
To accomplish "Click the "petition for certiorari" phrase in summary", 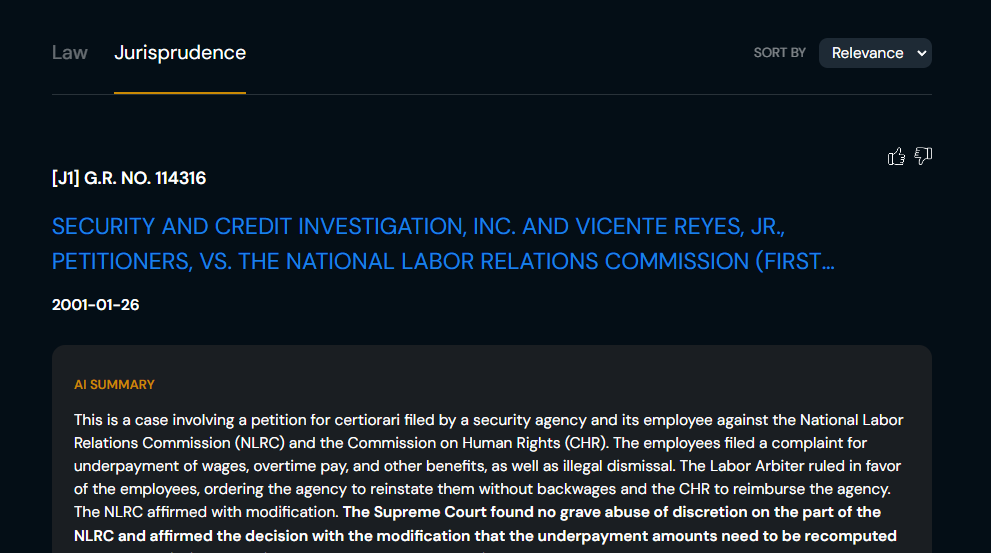I will pyautogui.click(x=319, y=420).
